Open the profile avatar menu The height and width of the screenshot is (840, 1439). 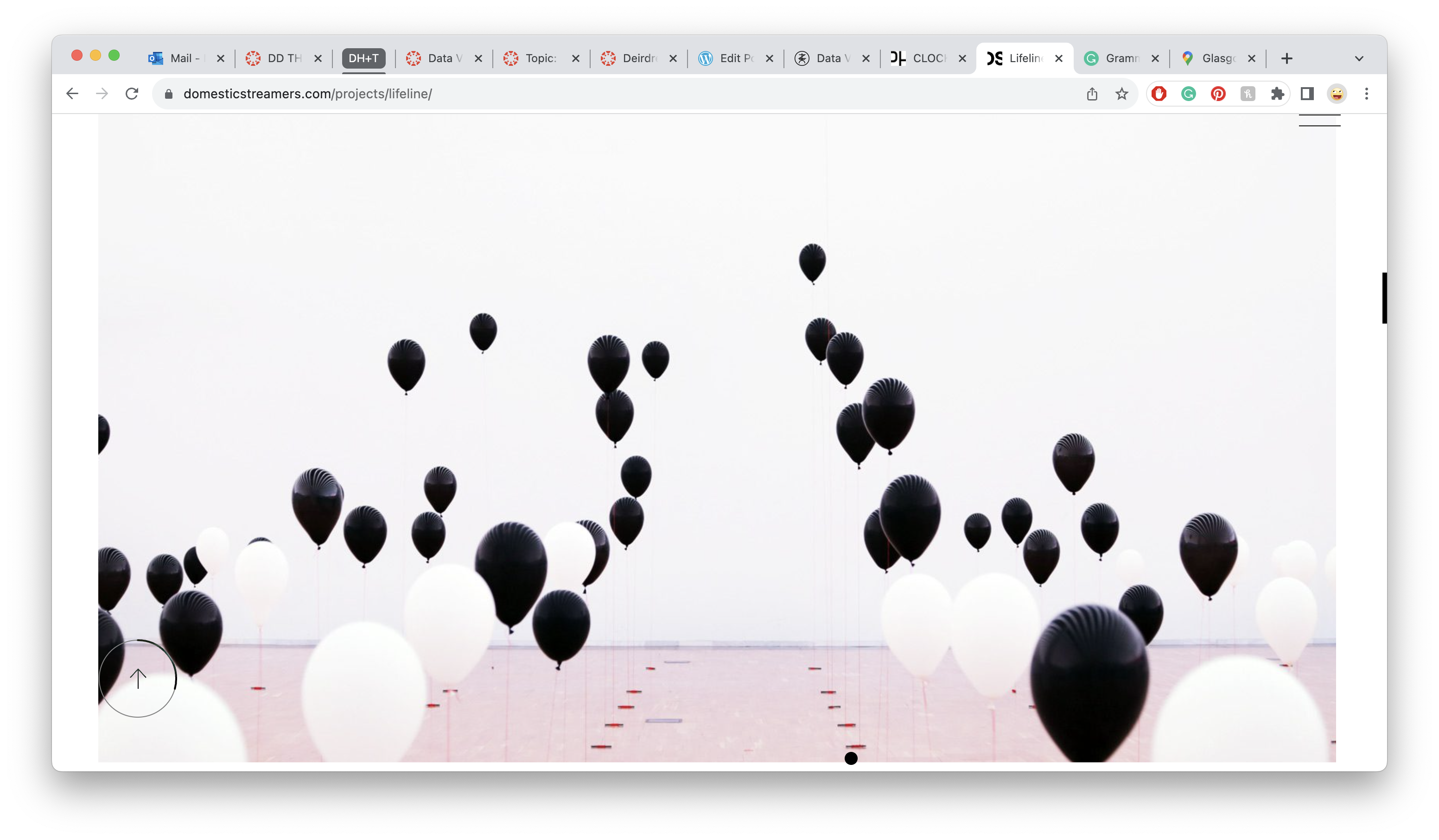(1337, 94)
